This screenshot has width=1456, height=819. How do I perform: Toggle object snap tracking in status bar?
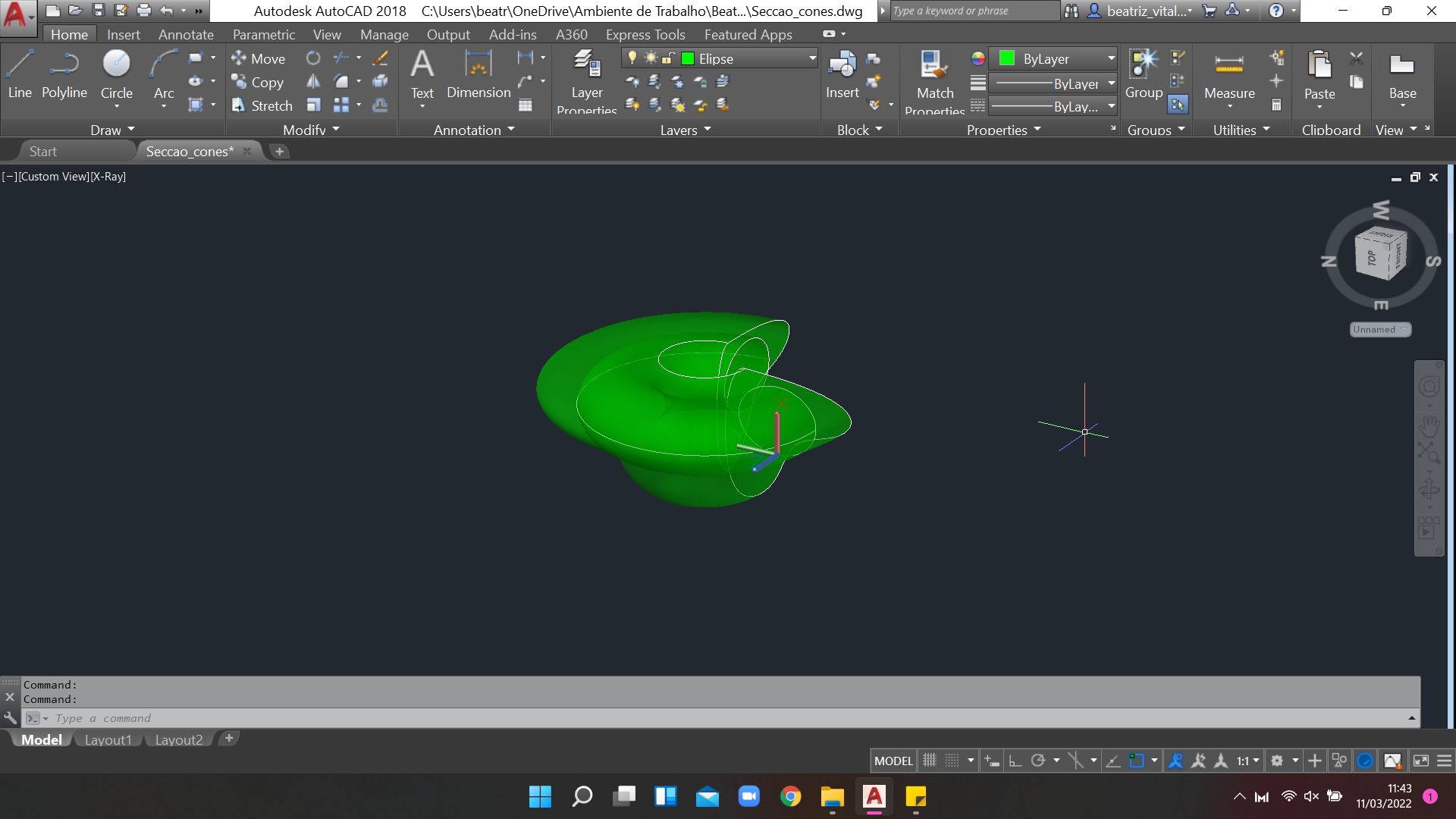coord(1113,760)
